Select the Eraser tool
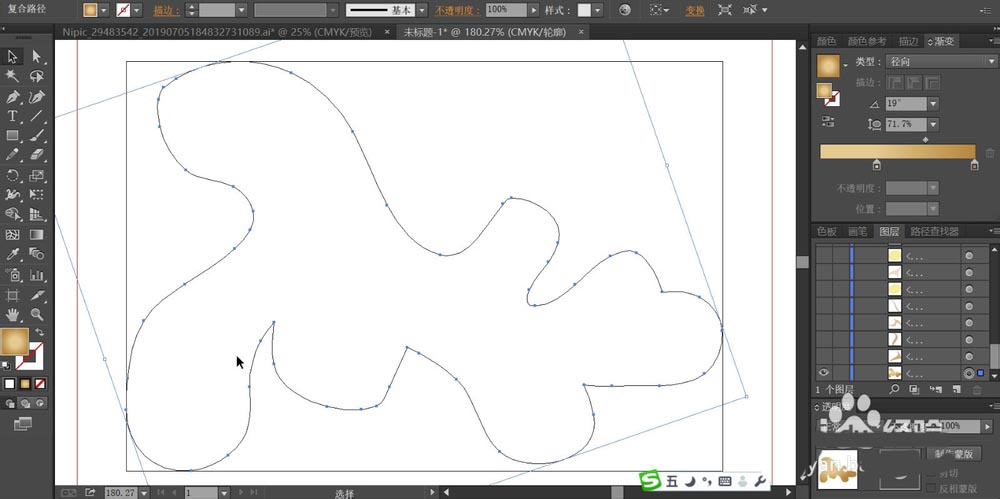Screen dimensions: 1000x499 click(36, 154)
